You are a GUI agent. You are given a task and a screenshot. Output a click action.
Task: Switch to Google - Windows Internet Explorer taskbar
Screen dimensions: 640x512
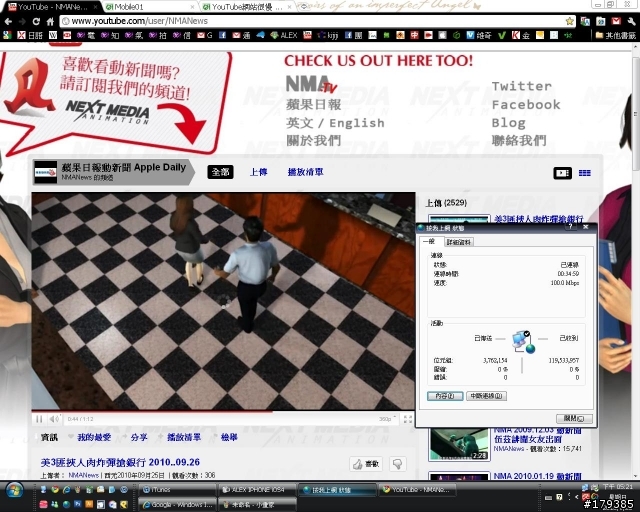click(x=177, y=505)
